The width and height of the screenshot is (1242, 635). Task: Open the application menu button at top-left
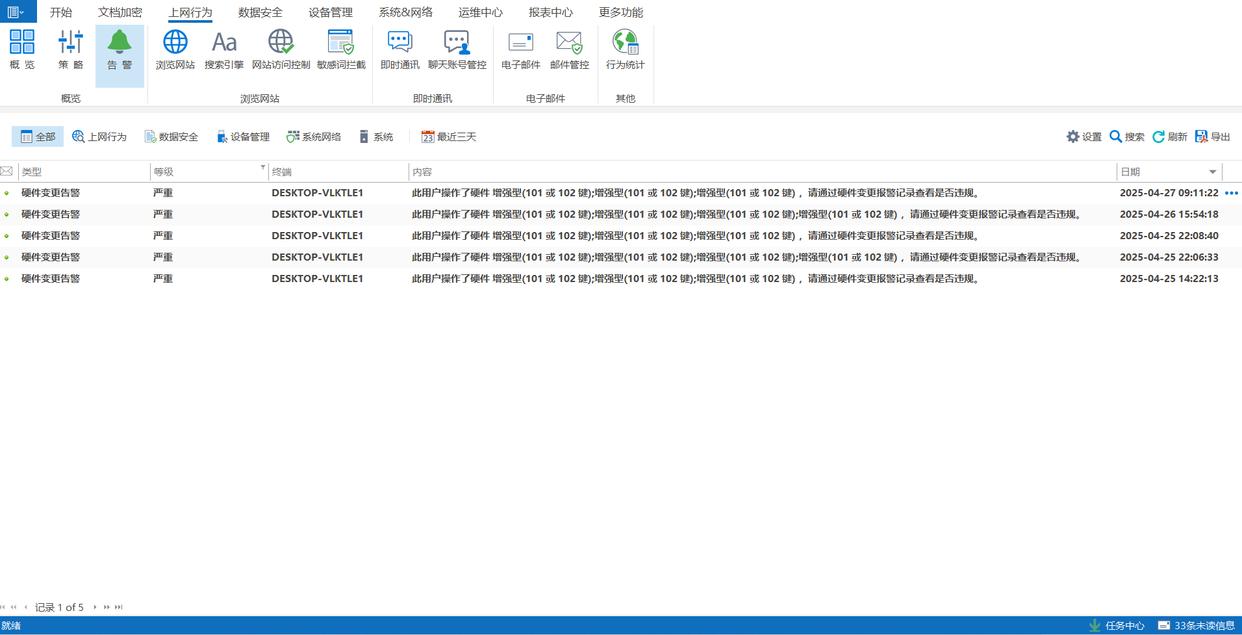[17, 12]
